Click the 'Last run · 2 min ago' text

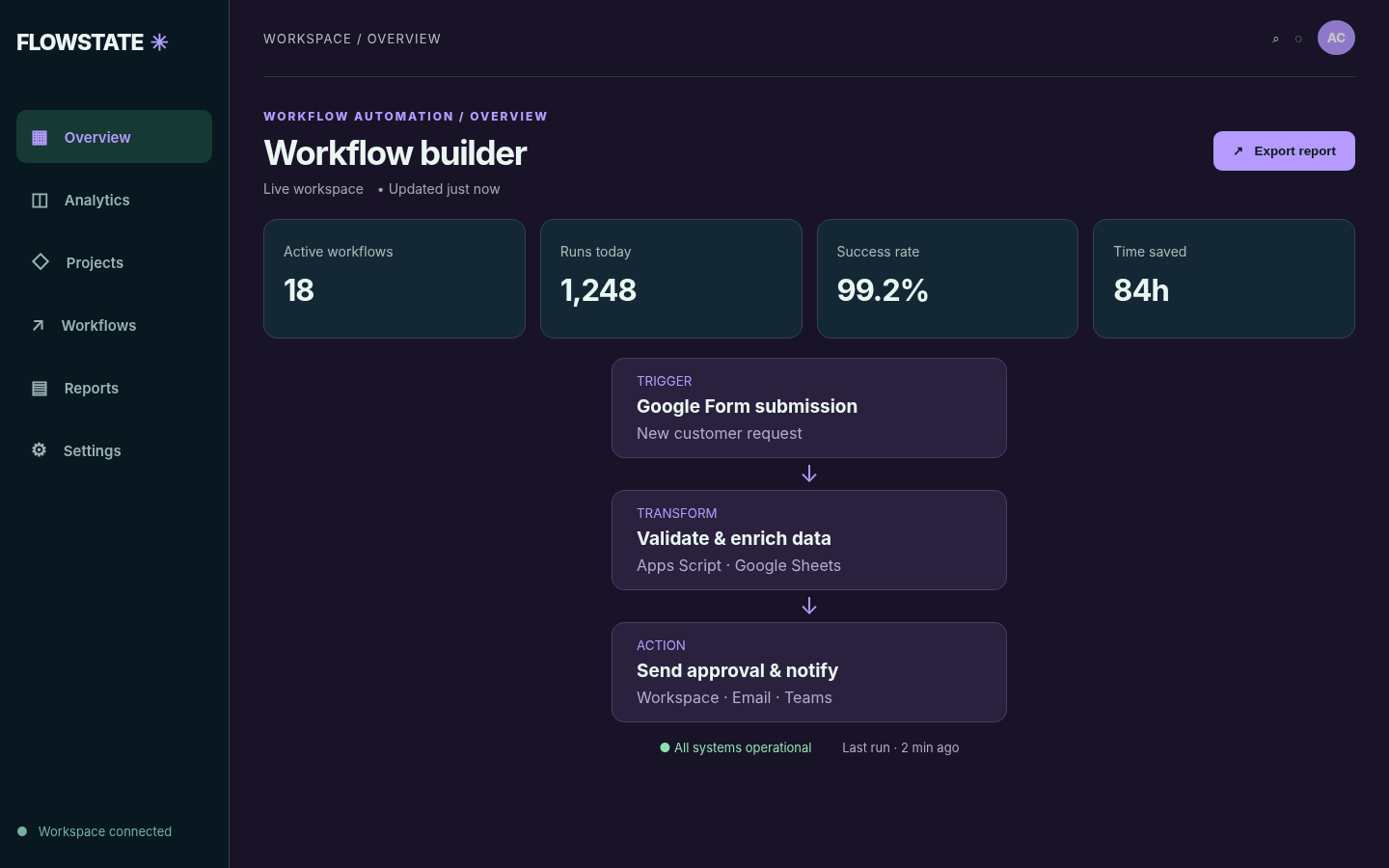pyautogui.click(x=901, y=747)
